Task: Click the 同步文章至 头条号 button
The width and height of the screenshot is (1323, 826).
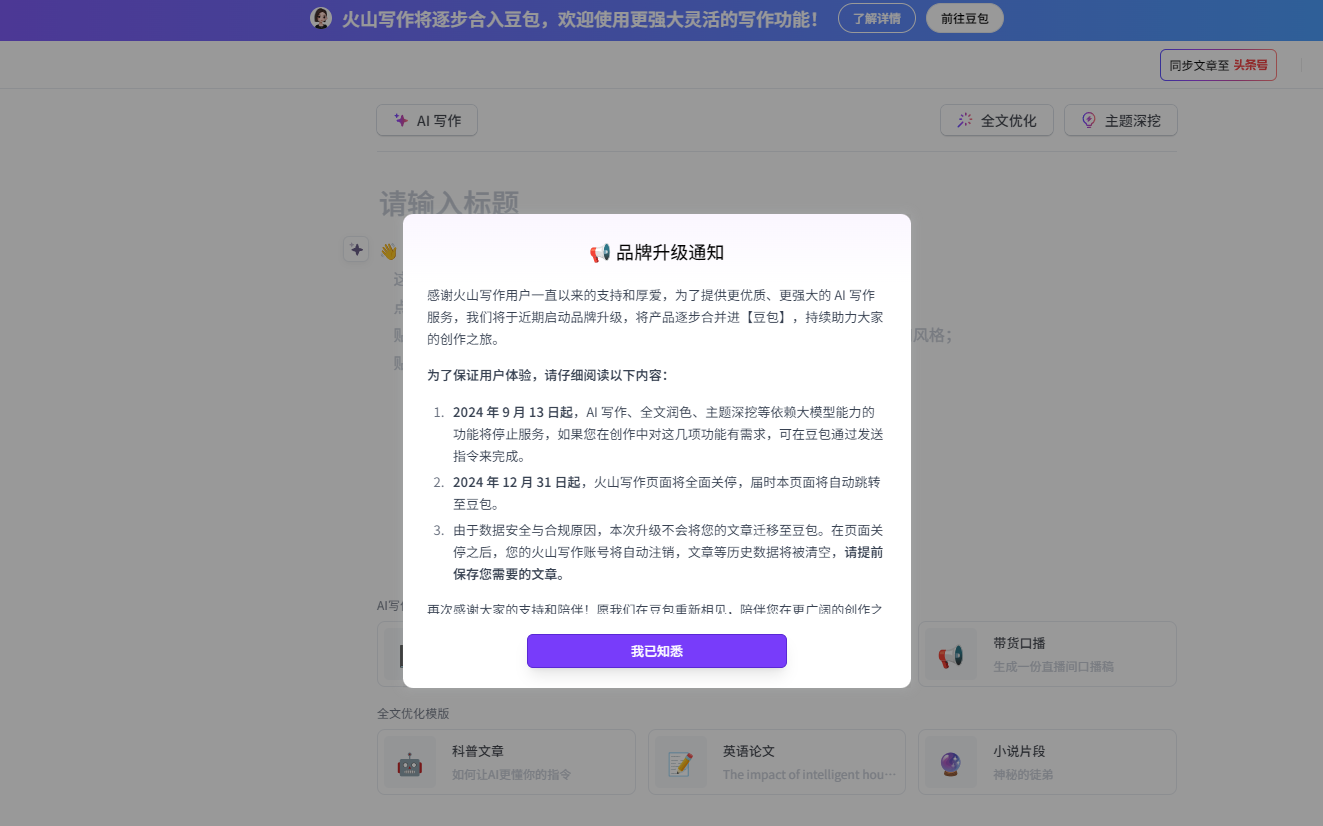Action: (x=1218, y=65)
